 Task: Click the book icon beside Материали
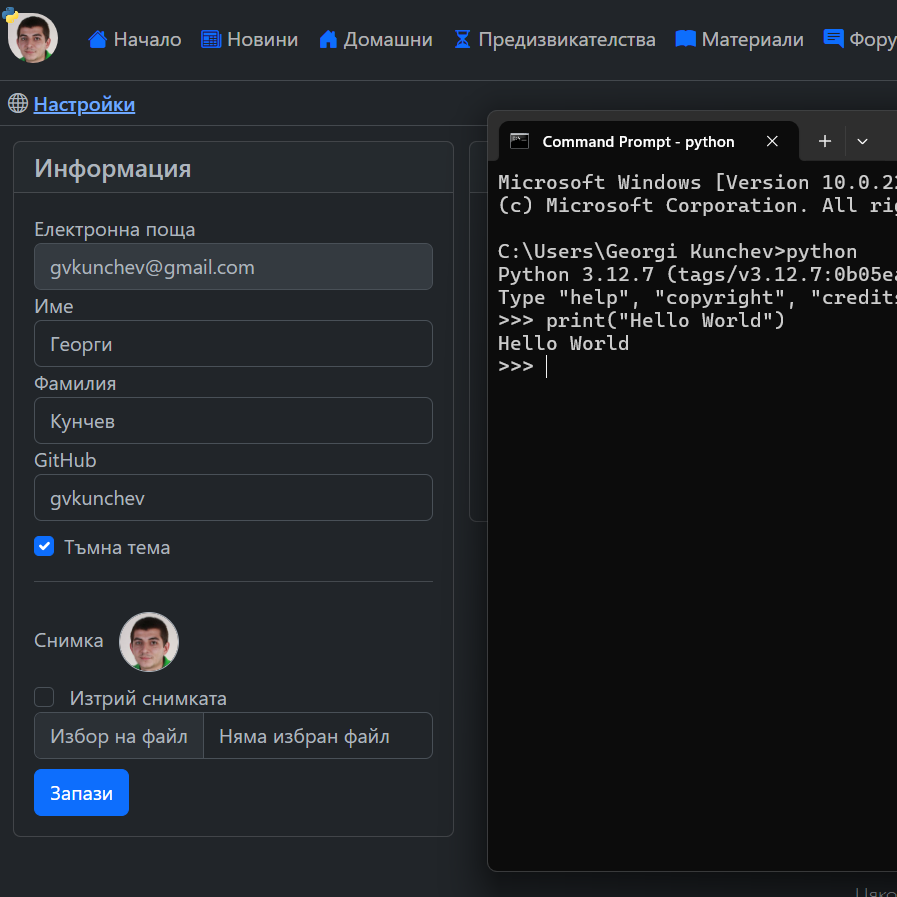685,39
